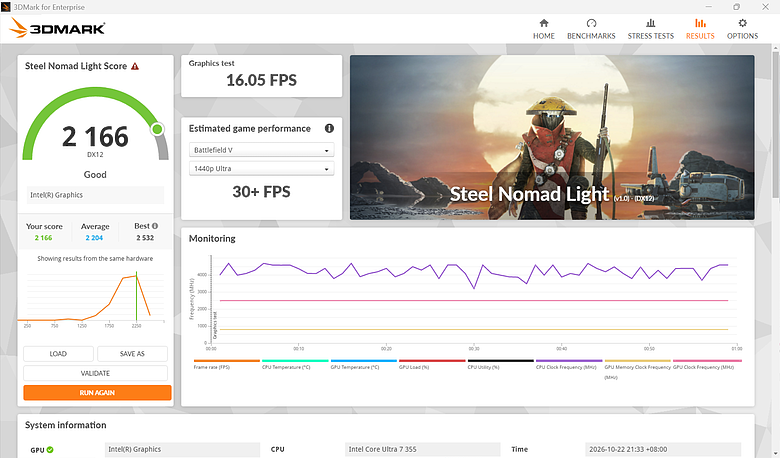Image resolution: width=780 pixels, height=458 pixels.
Task: Click the Steel Nomad Light Score title
Action: click(x=76, y=66)
